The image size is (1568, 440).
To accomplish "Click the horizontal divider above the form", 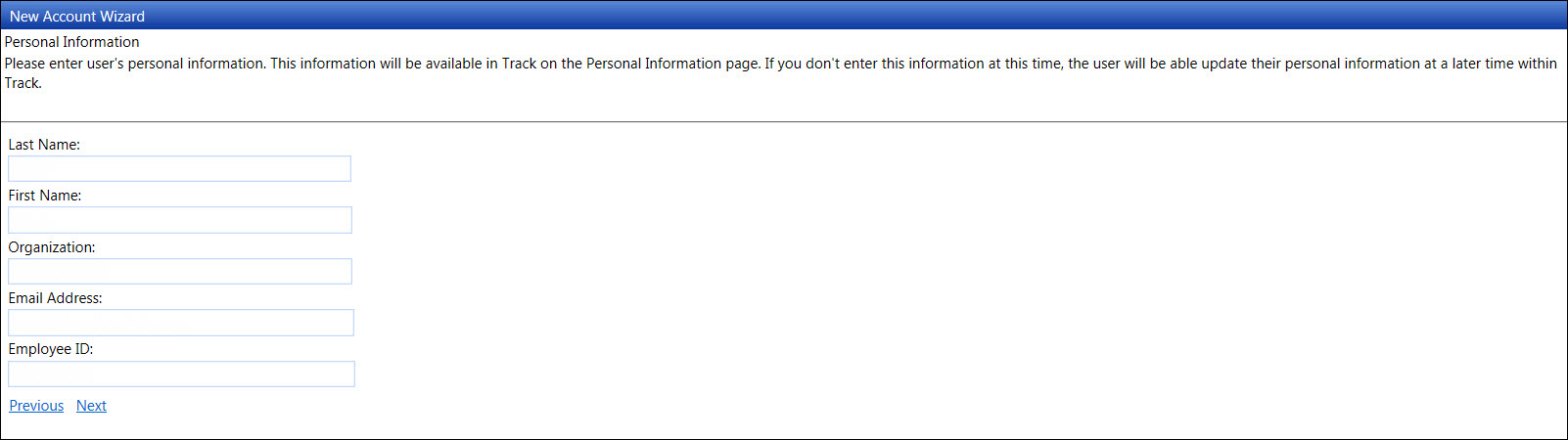I will [783, 121].
